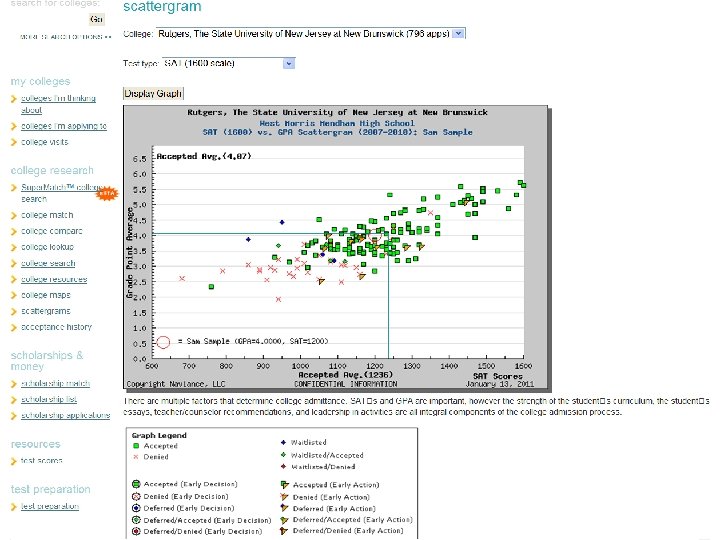The image size is (720, 540).
Task: Click legend Denied Early Action icon
Action: click(x=284, y=497)
